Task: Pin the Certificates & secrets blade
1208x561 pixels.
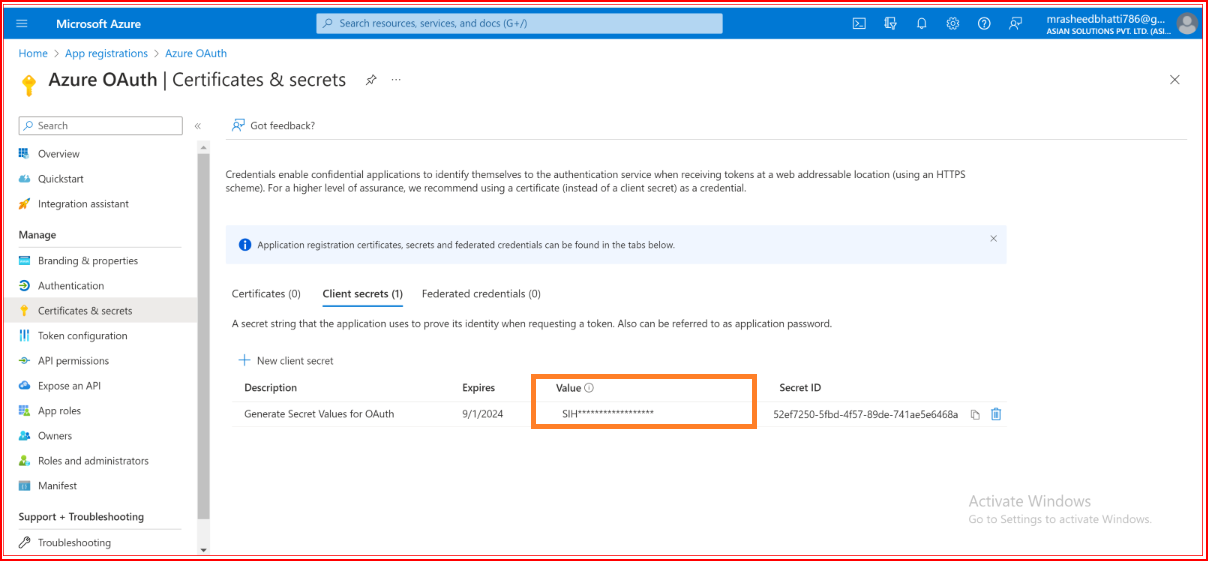Action: pyautogui.click(x=371, y=80)
